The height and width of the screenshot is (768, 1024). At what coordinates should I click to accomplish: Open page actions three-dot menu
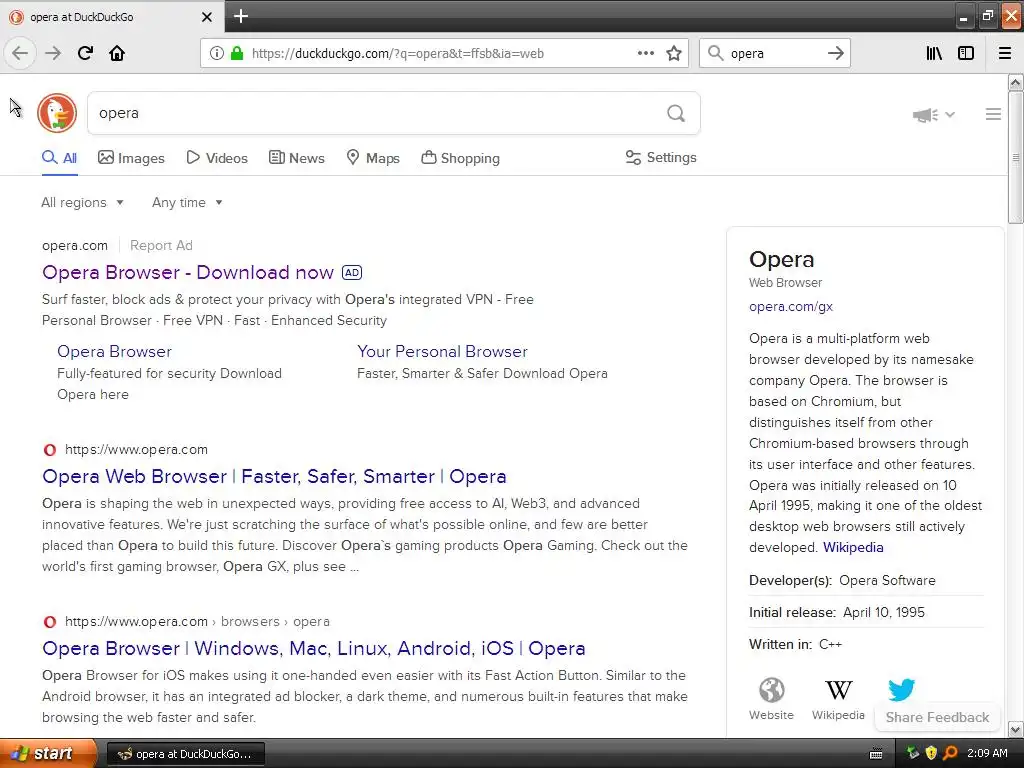point(645,53)
